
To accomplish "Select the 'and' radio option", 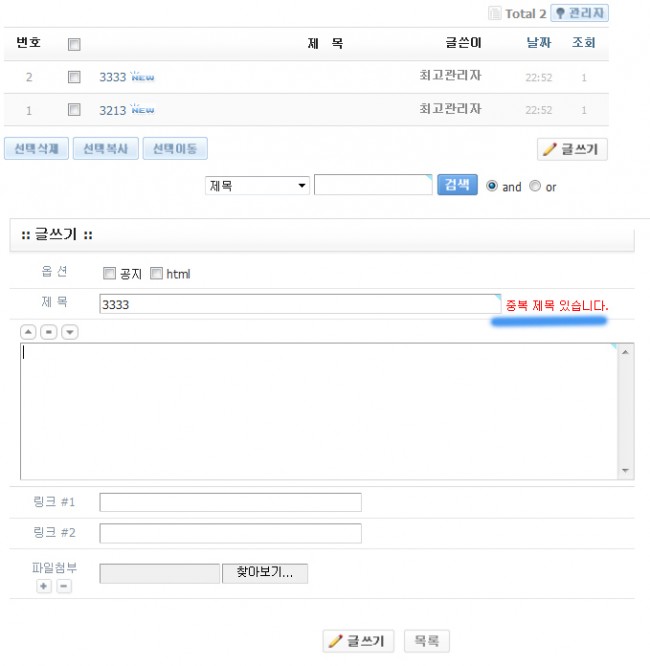I will point(492,186).
